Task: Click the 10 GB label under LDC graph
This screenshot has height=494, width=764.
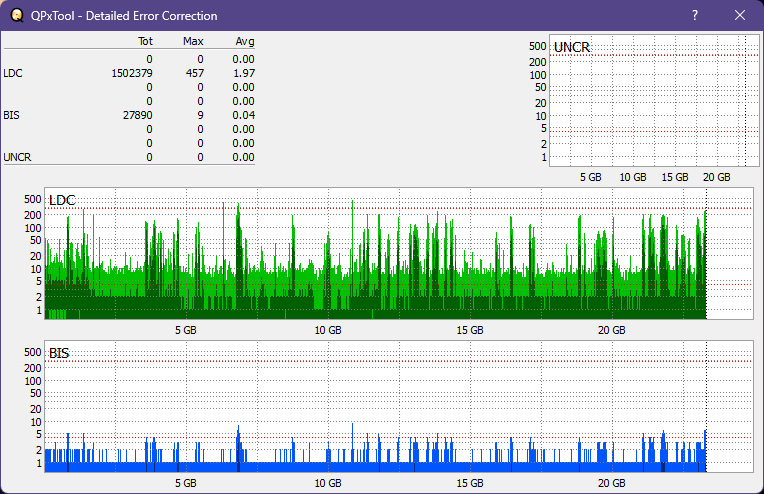Action: (328, 330)
